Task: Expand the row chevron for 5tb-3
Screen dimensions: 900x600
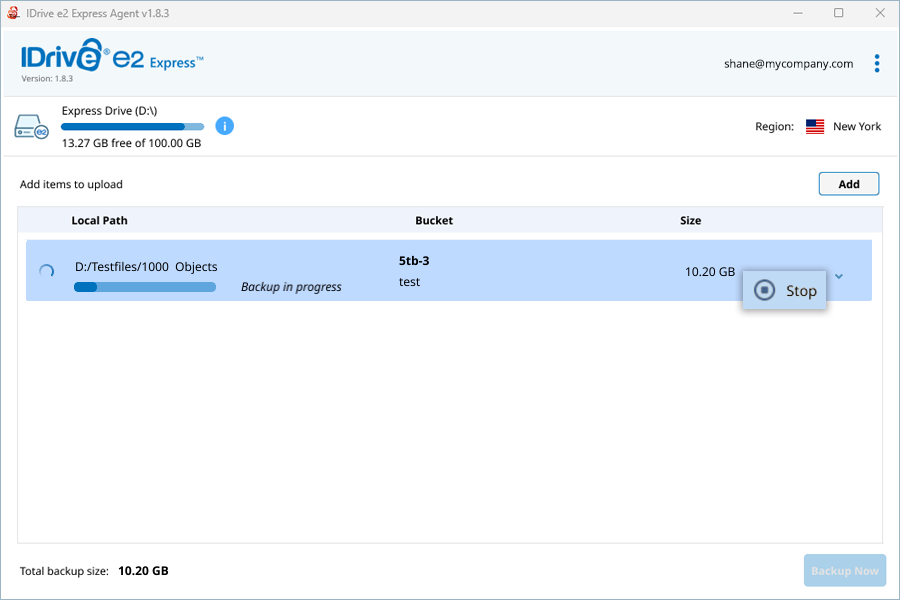Action: pos(839,276)
